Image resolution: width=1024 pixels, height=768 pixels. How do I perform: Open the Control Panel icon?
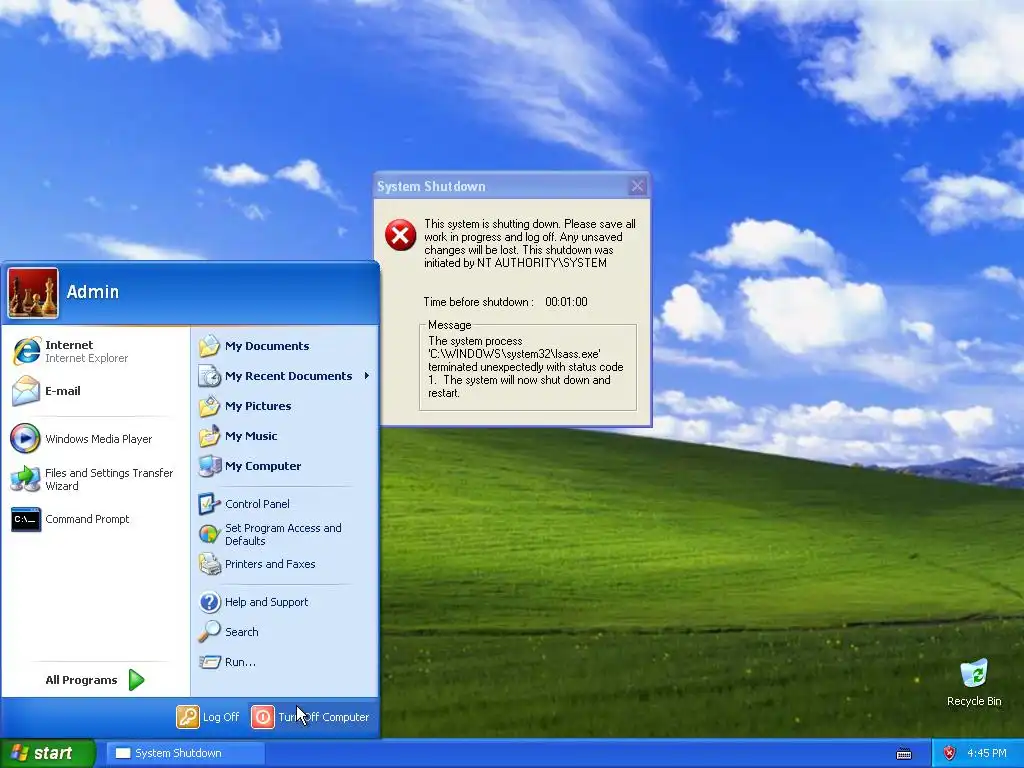coord(210,504)
